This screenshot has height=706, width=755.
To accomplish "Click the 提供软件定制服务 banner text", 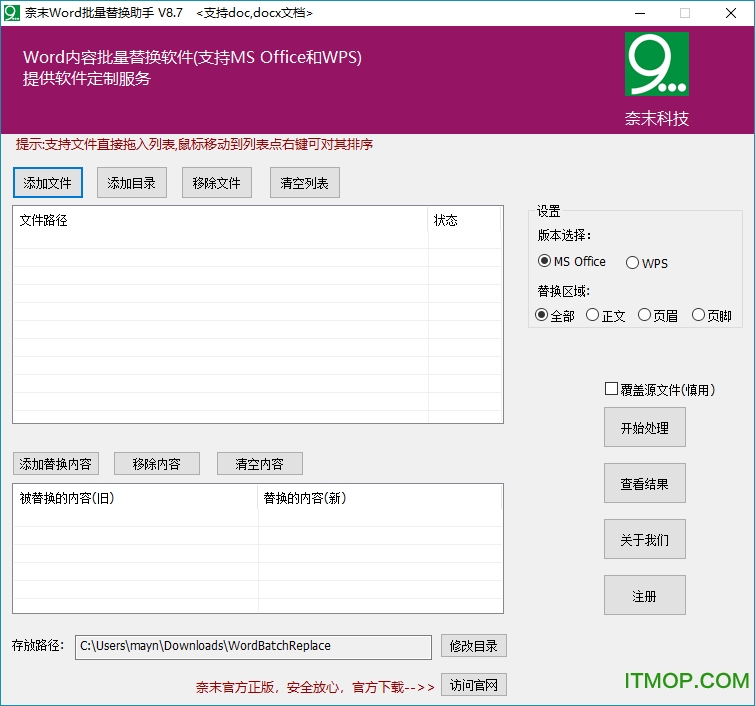I will coord(87,78).
